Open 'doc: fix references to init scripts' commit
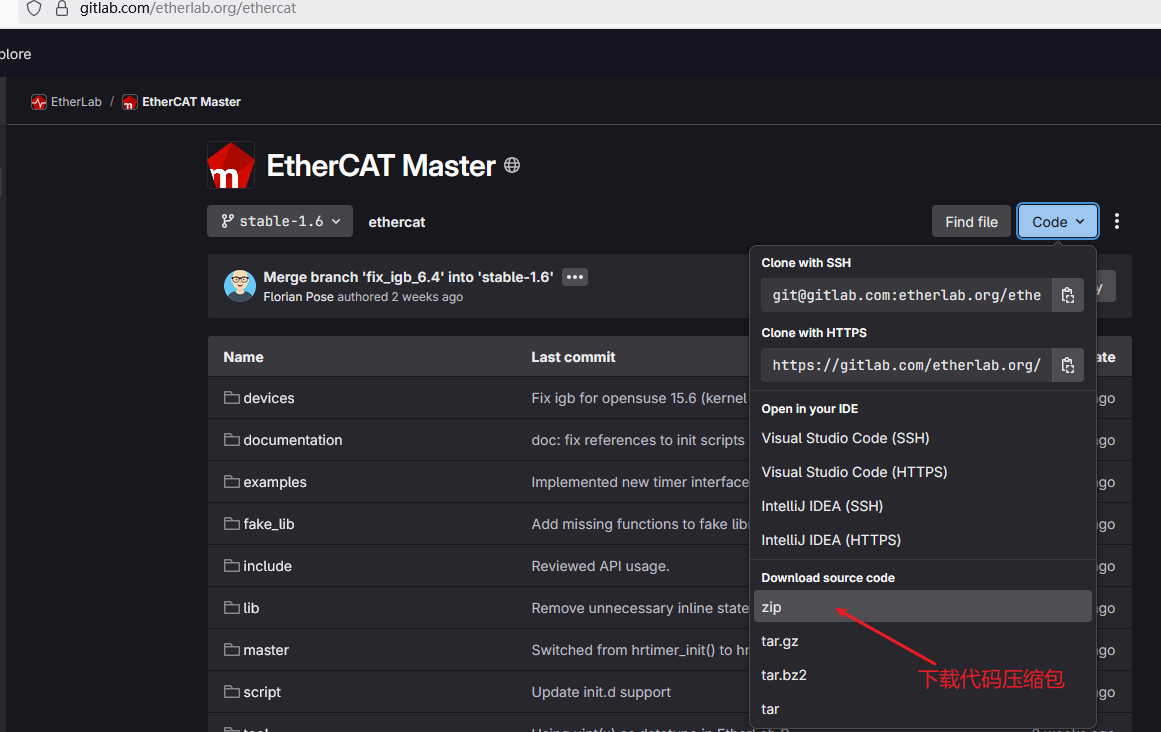 tap(638, 440)
